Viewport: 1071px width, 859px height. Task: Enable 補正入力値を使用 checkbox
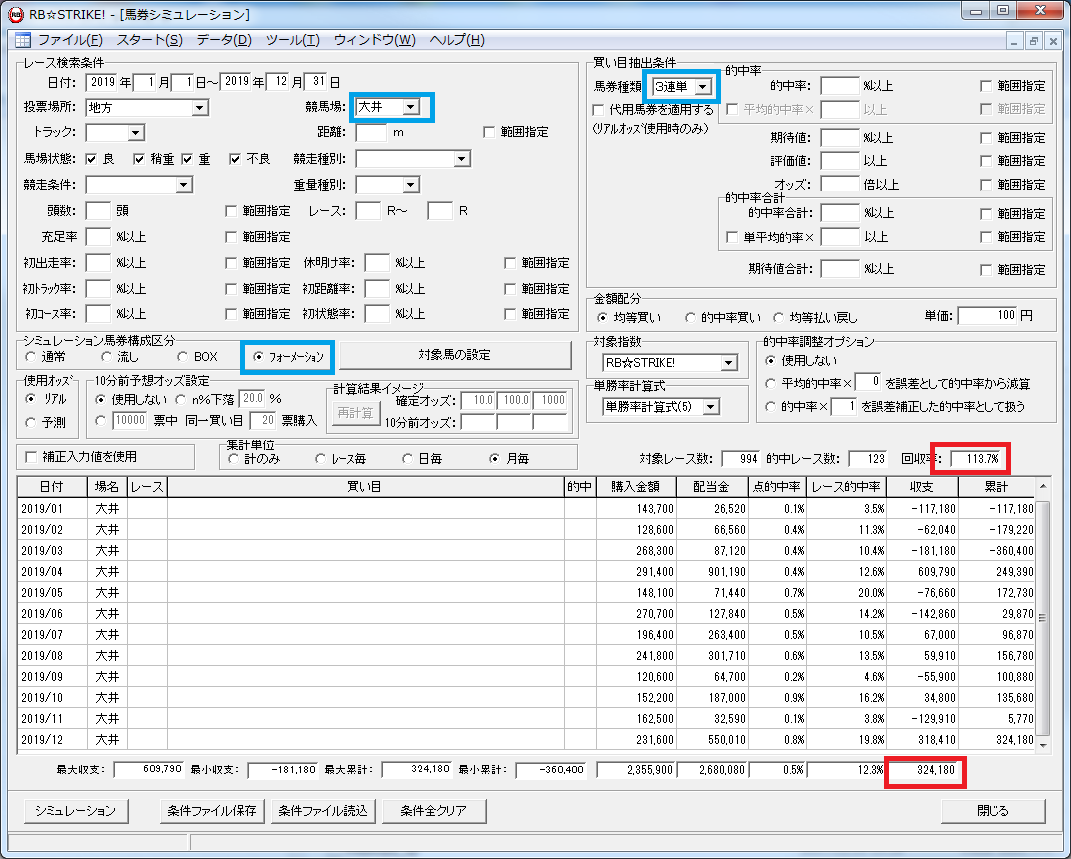(31, 457)
